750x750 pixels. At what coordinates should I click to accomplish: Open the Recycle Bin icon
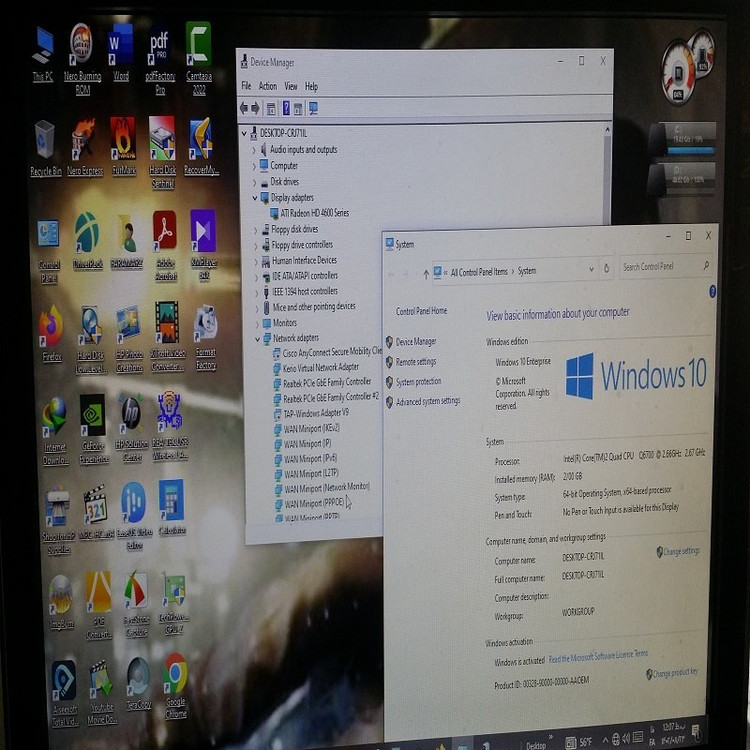click(45, 142)
